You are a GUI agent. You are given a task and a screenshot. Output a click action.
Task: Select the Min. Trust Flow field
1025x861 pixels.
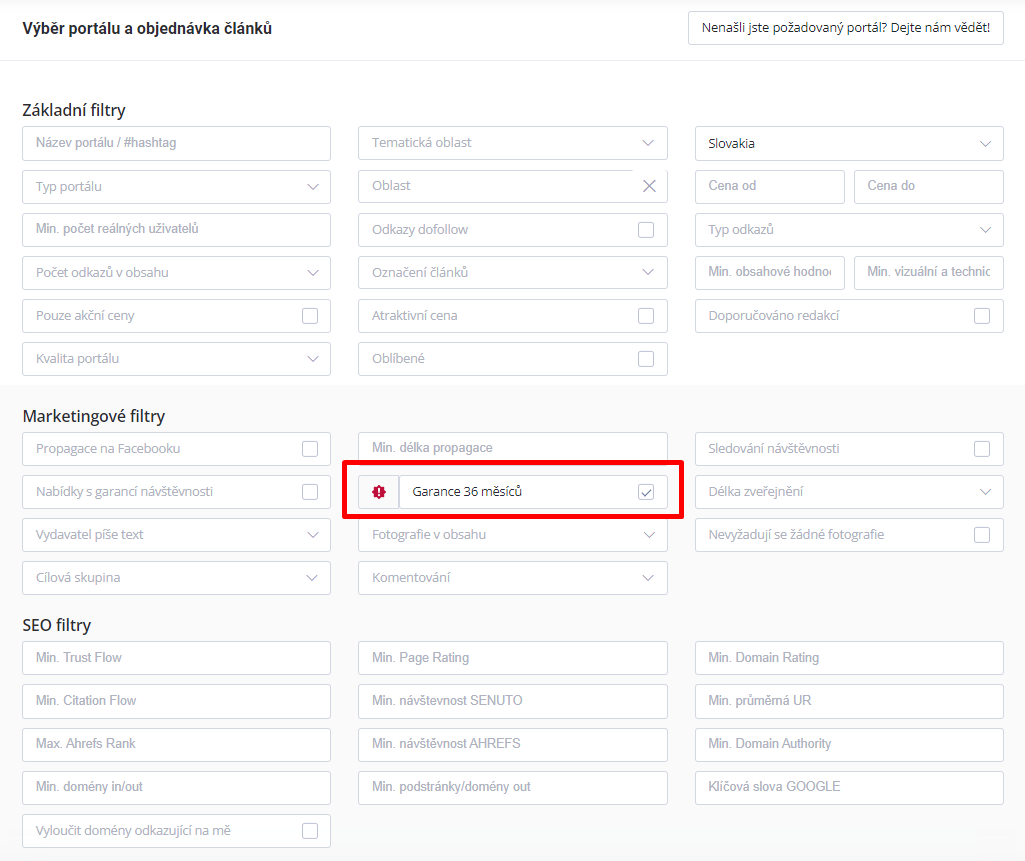click(x=176, y=658)
